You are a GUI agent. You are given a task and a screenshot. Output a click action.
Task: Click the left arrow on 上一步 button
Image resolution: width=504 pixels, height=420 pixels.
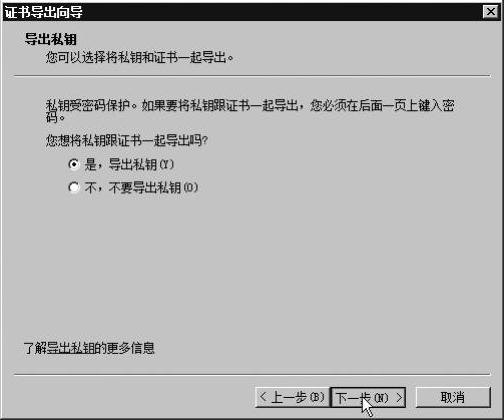point(263,397)
